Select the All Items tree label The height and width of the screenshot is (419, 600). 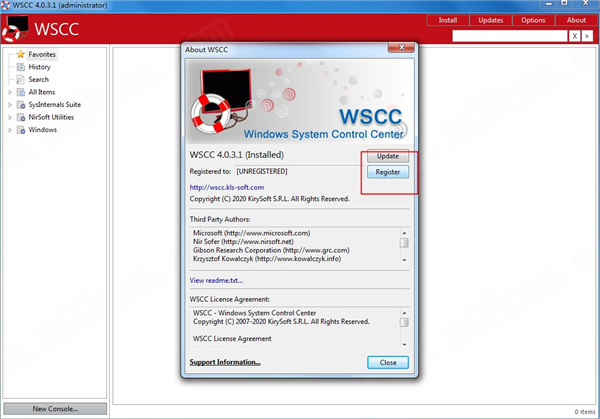click(x=42, y=92)
